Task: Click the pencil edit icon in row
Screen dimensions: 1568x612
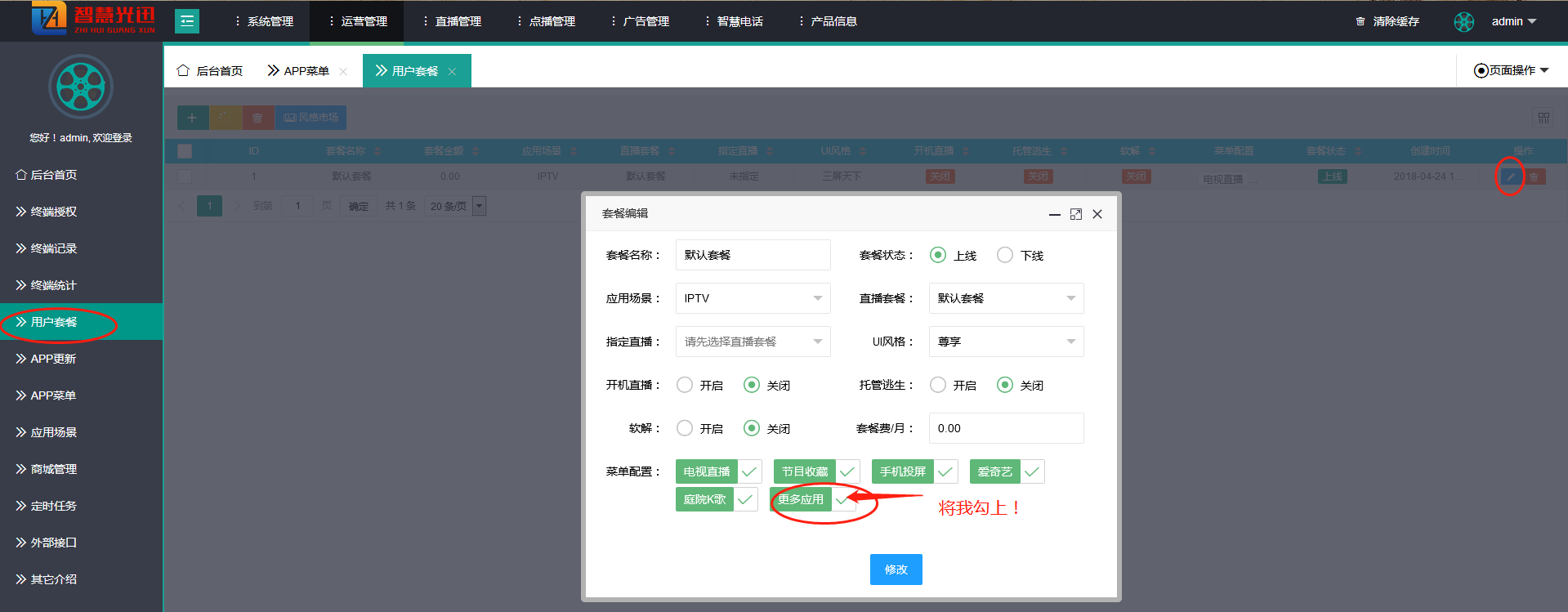Action: [x=1510, y=176]
